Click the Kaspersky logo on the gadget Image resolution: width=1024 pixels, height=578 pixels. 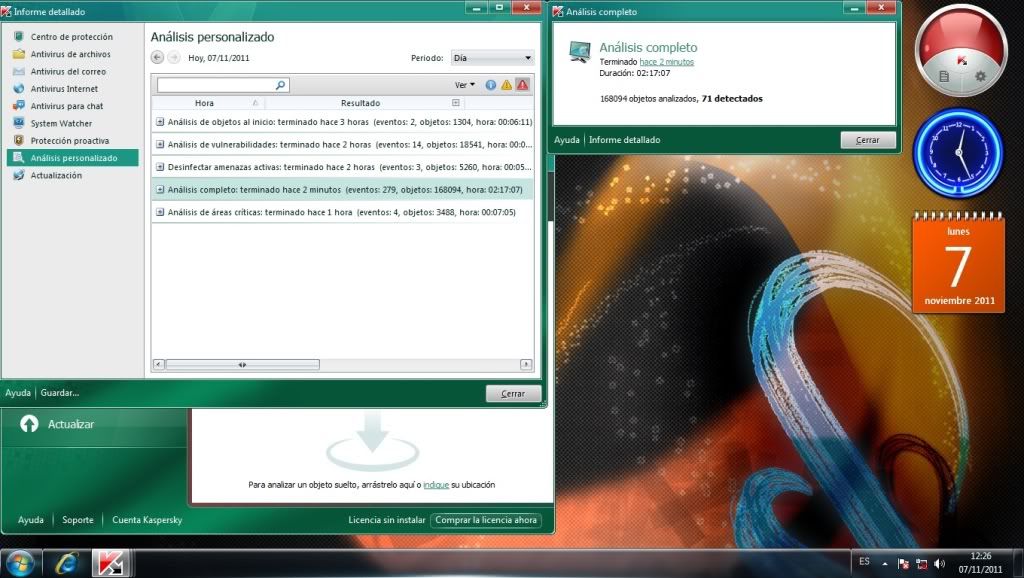pos(962,59)
